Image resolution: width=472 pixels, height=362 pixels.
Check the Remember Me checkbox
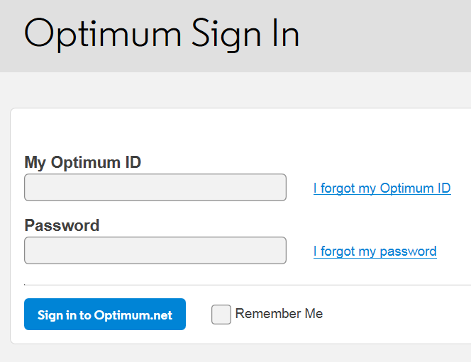click(221, 314)
